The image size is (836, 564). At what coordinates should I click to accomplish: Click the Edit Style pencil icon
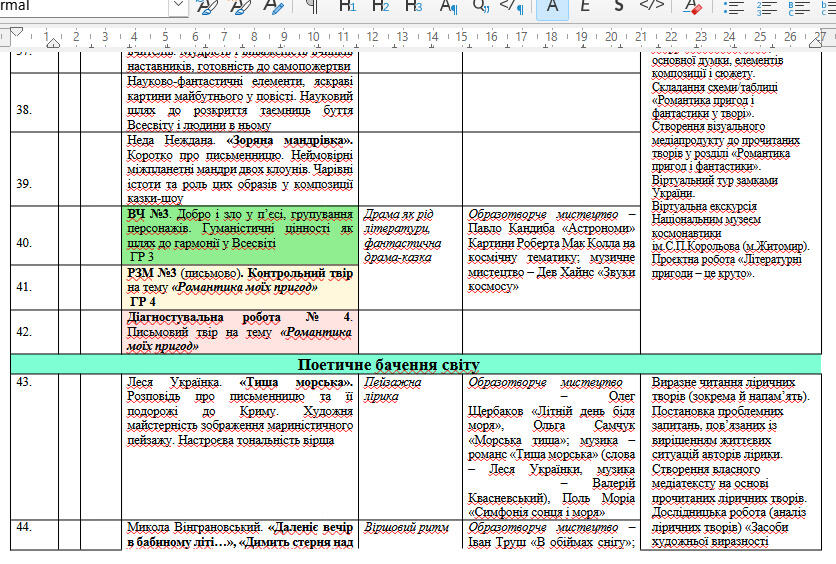[x=274, y=6]
